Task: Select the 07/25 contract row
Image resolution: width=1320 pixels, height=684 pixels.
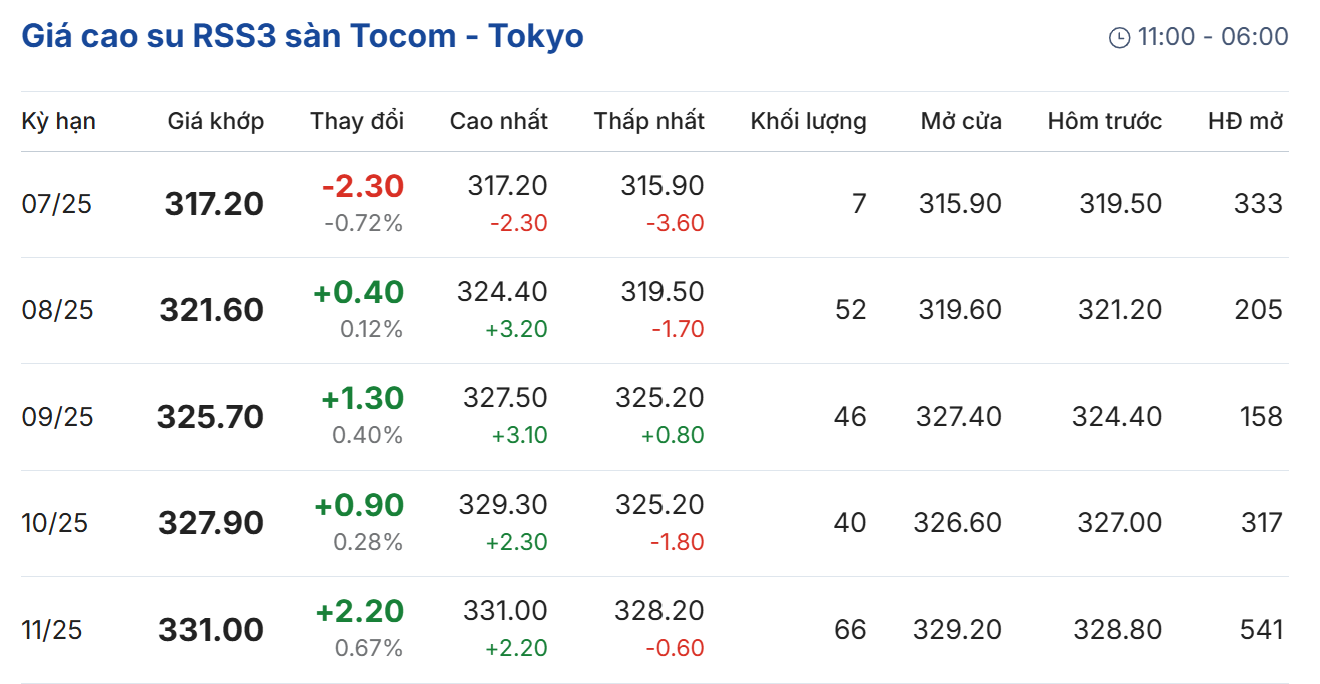Action: [x=57, y=204]
